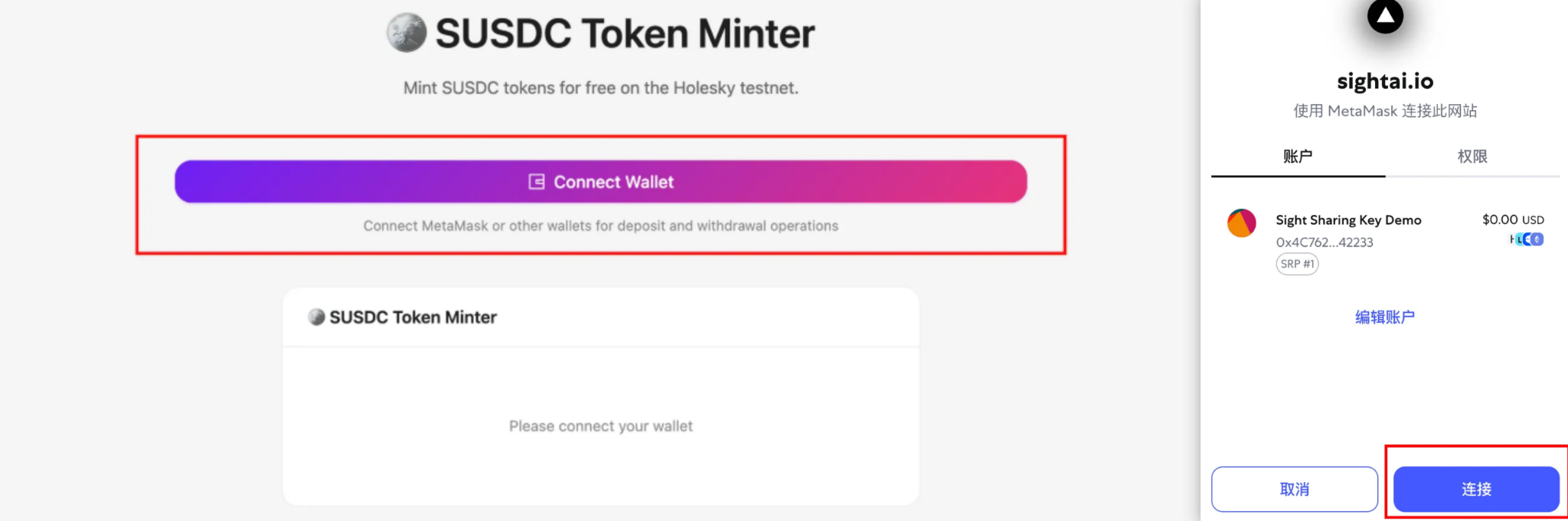The height and width of the screenshot is (521, 1568).
Task: Click the sightai.io black triangle logo
Action: (x=1385, y=15)
